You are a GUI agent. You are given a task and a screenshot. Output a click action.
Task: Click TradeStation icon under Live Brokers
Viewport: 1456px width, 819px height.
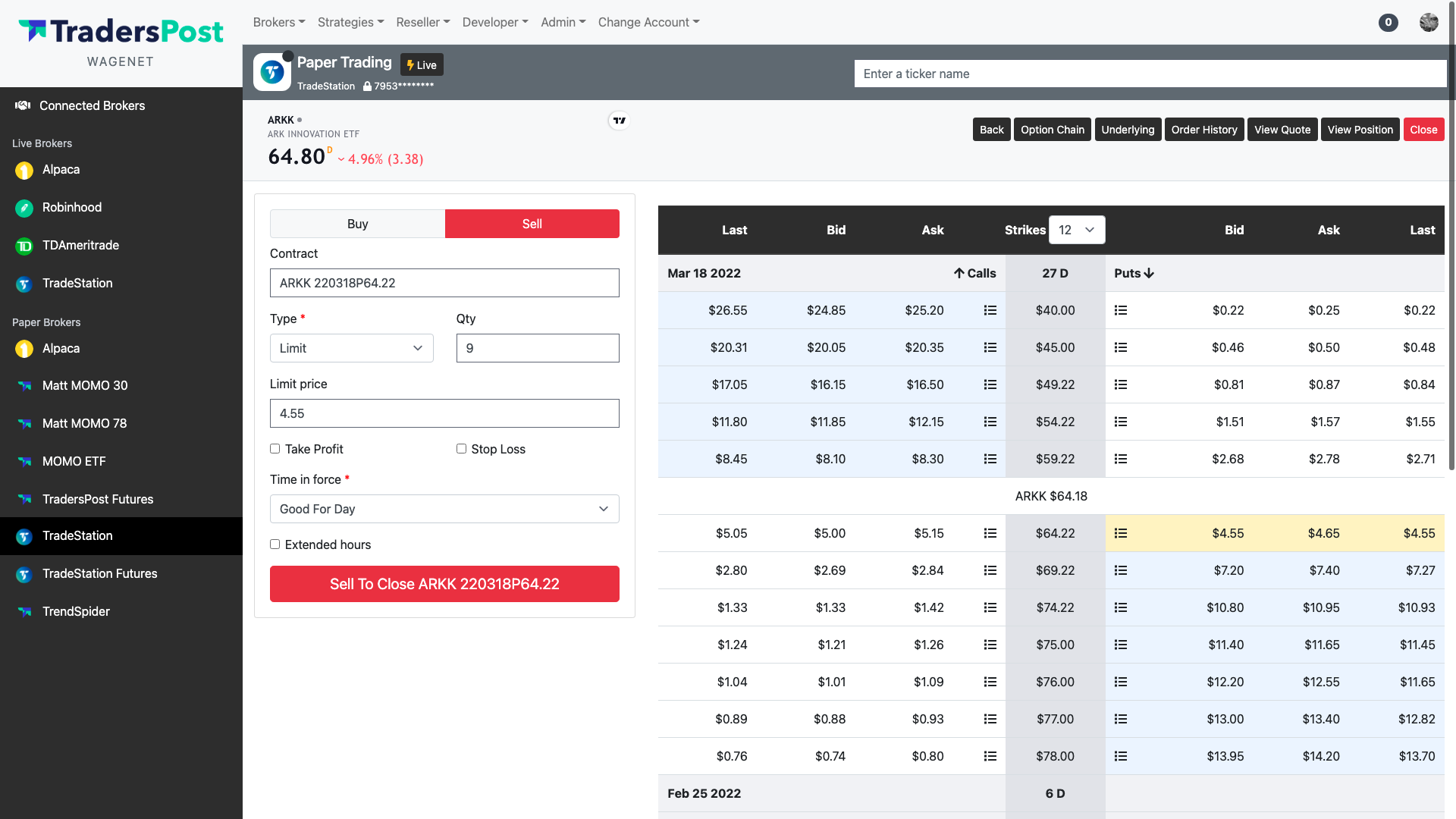tap(24, 284)
